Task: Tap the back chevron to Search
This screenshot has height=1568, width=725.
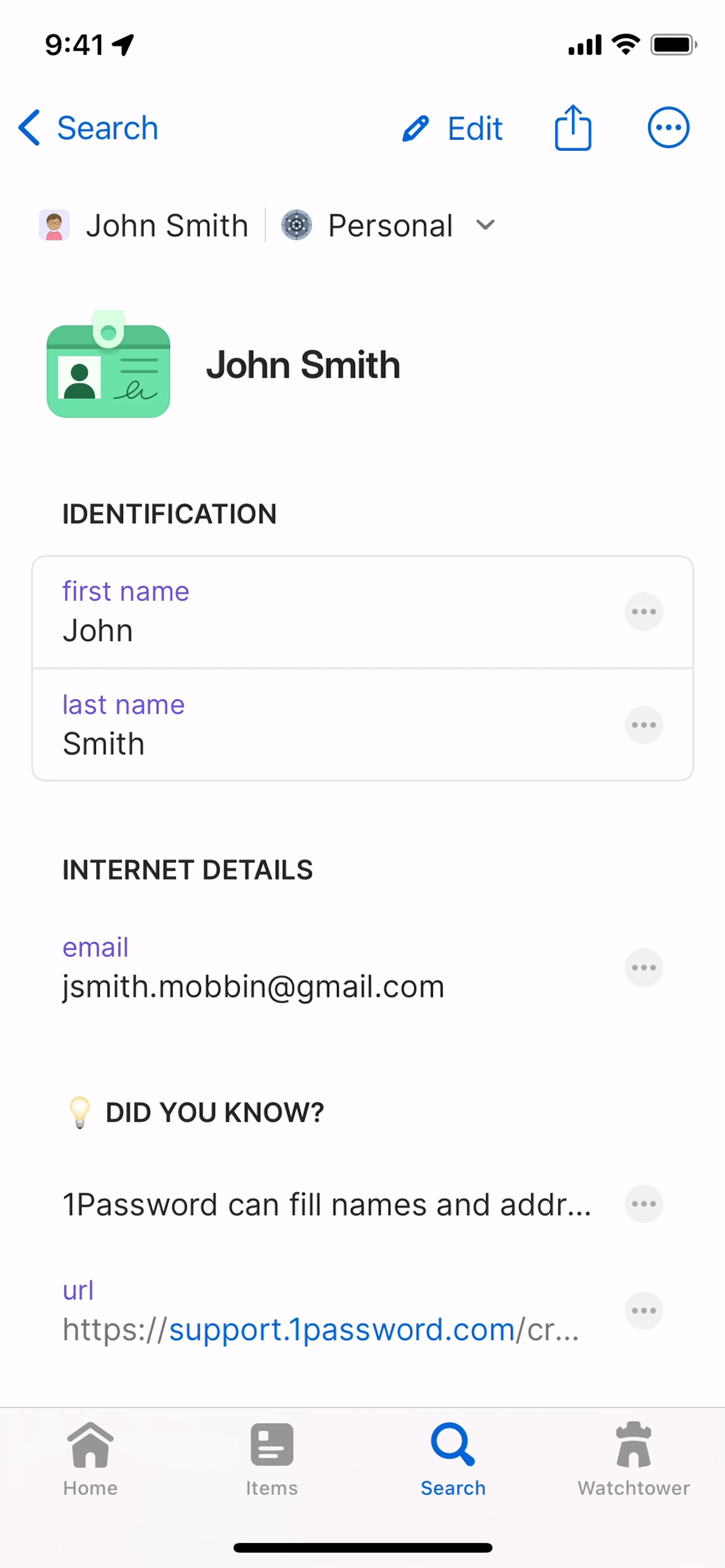Action: [x=29, y=128]
